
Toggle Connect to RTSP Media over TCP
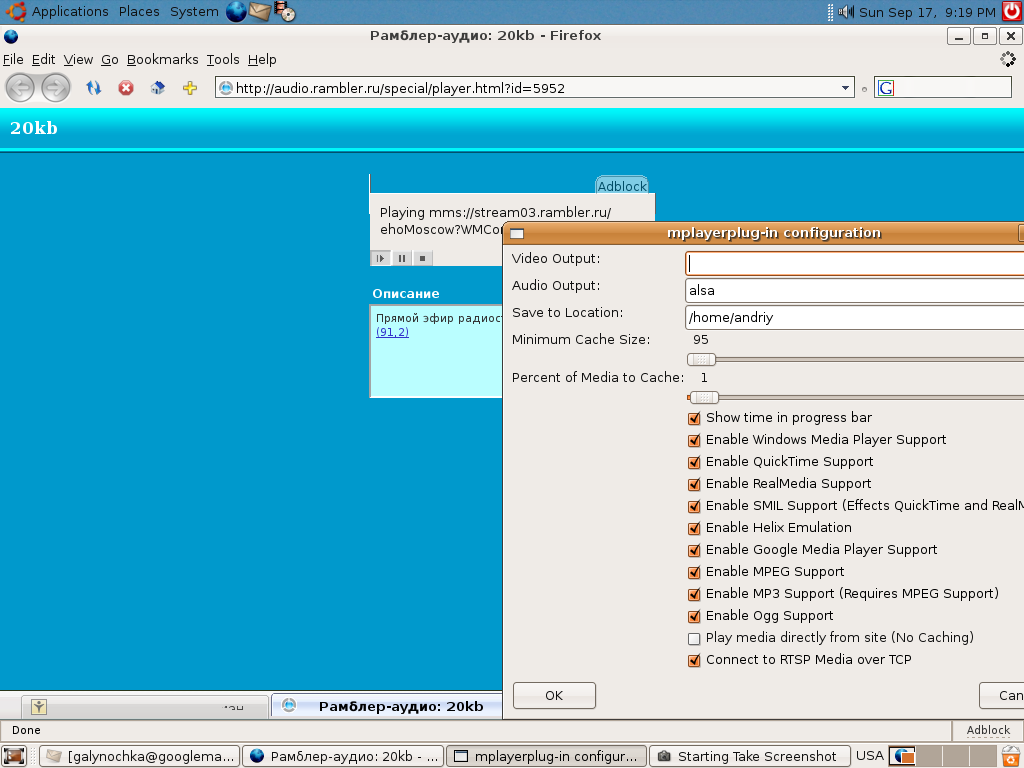coord(694,660)
